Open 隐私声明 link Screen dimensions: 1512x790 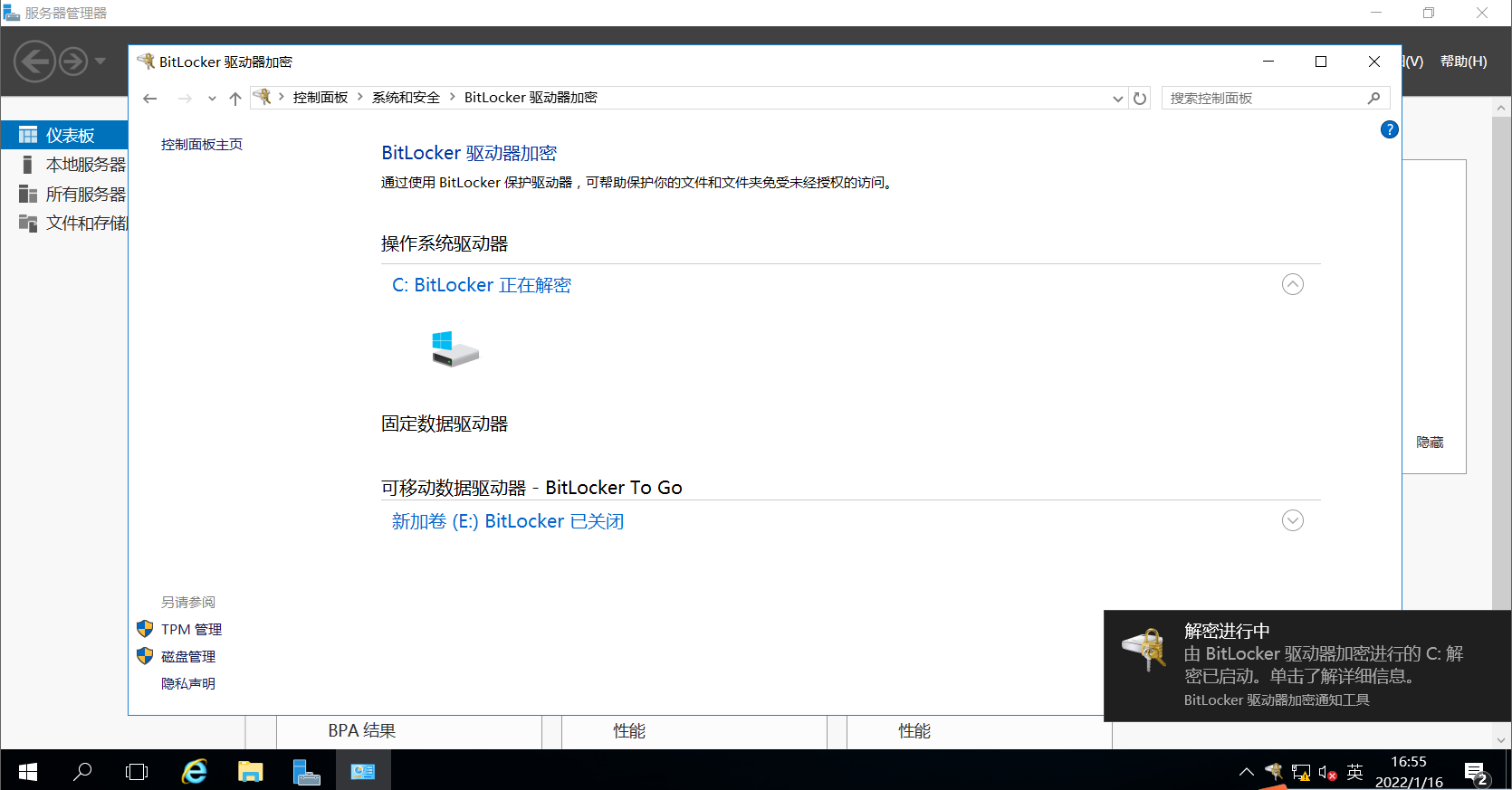point(188,683)
